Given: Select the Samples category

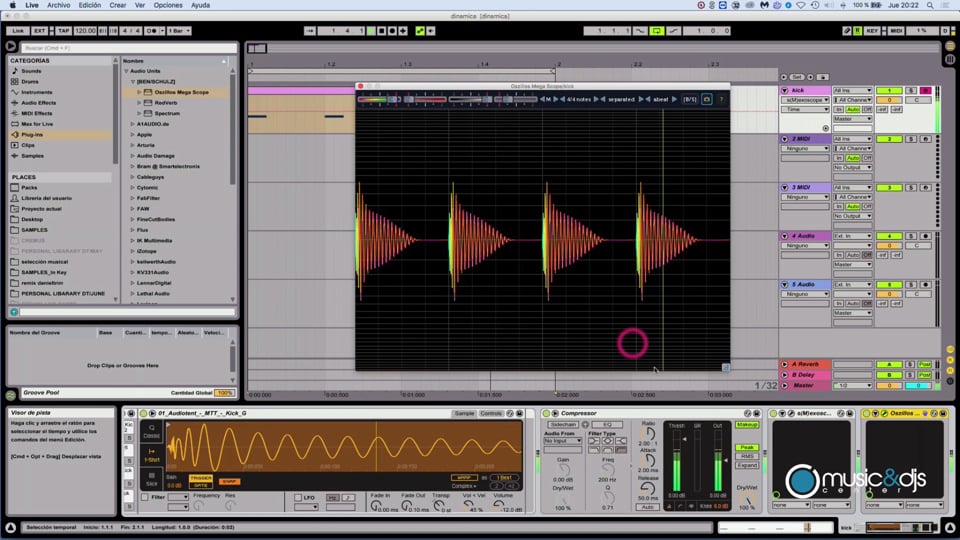Looking at the screenshot, I should pyautogui.click(x=32, y=156).
